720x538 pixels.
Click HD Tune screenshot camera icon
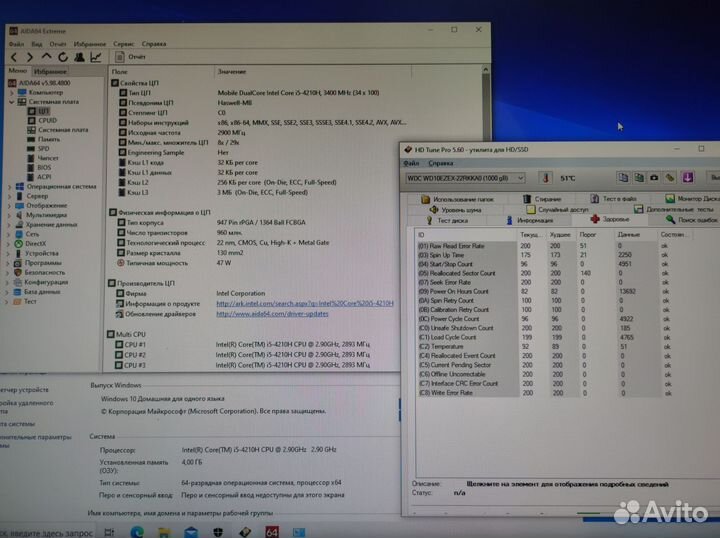tap(654, 178)
